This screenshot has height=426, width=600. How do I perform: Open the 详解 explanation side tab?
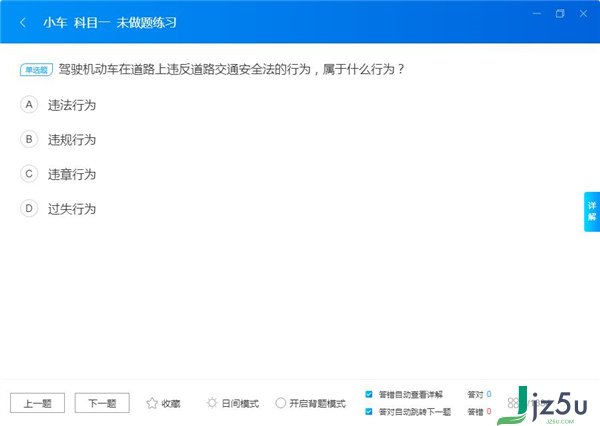click(592, 212)
